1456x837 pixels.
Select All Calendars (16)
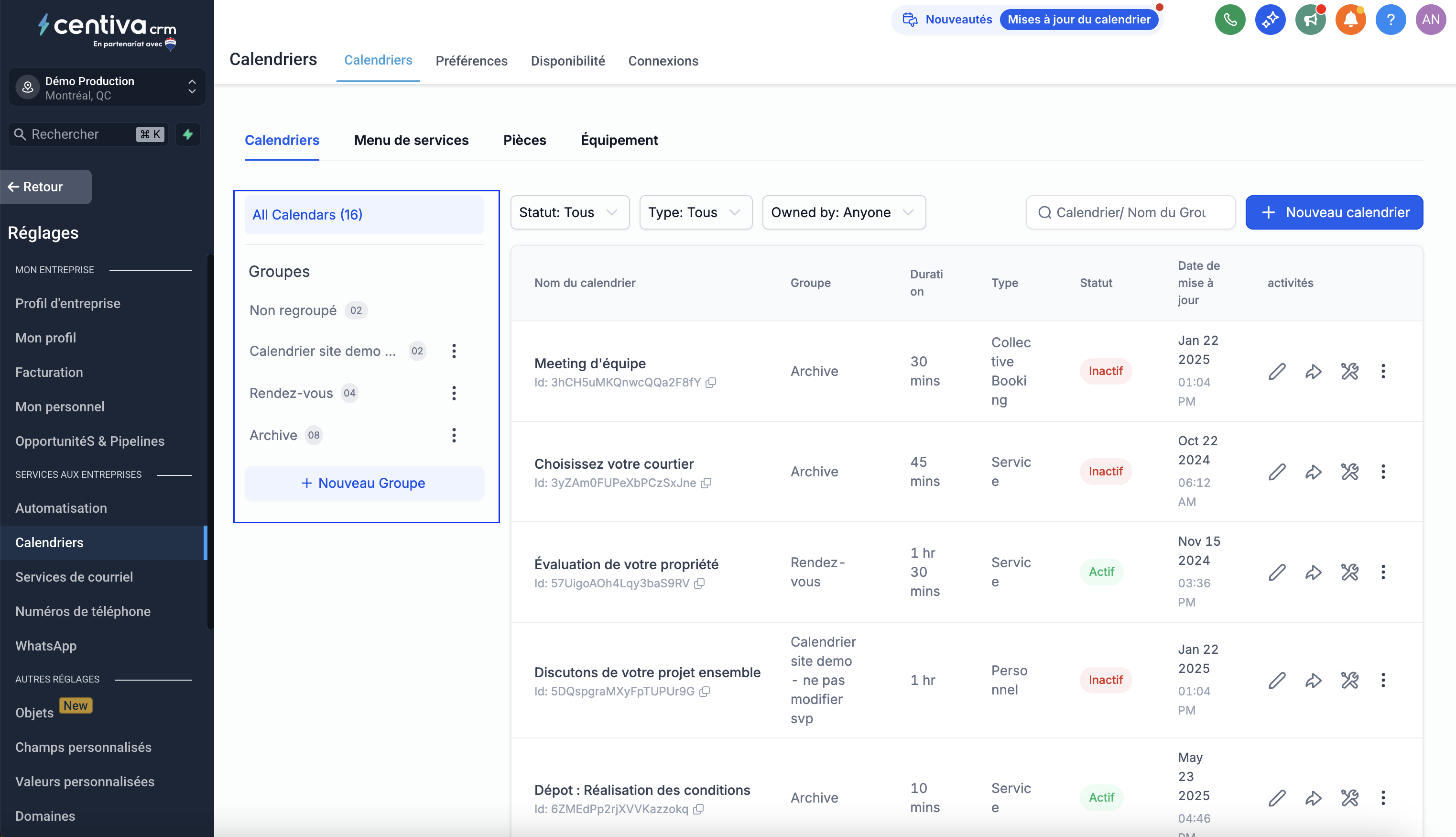point(364,214)
